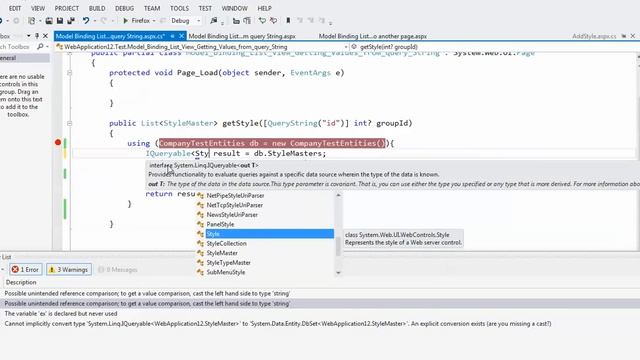The height and width of the screenshot is (360, 640).
Task: Toggle the 1 Error filter
Action: pyautogui.click(x=25, y=269)
